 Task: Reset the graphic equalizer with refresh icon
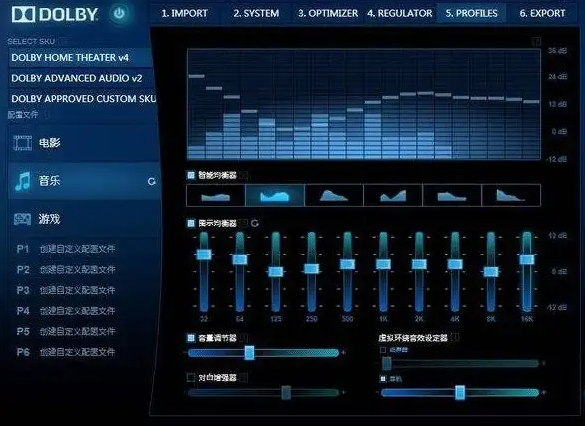click(255, 223)
